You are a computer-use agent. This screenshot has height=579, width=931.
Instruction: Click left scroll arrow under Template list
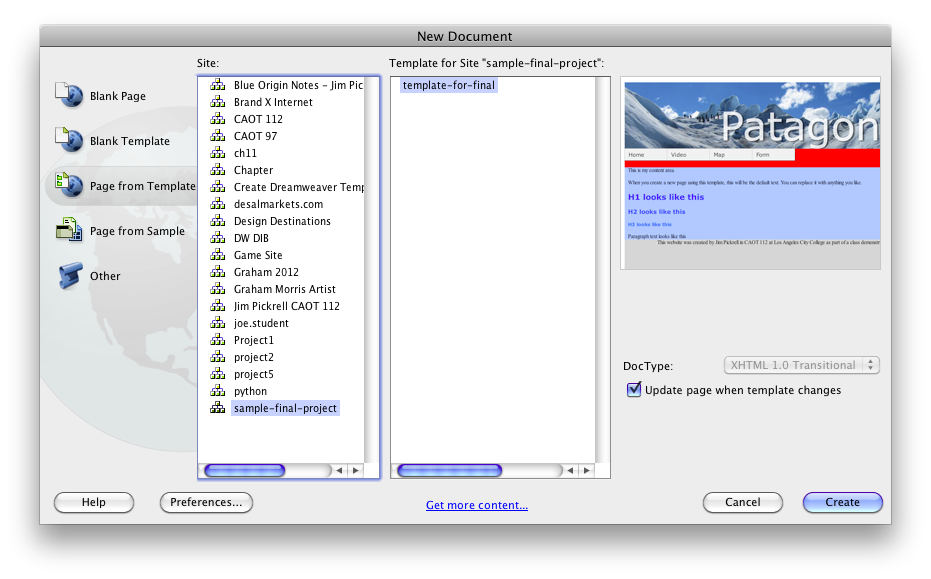(570, 470)
